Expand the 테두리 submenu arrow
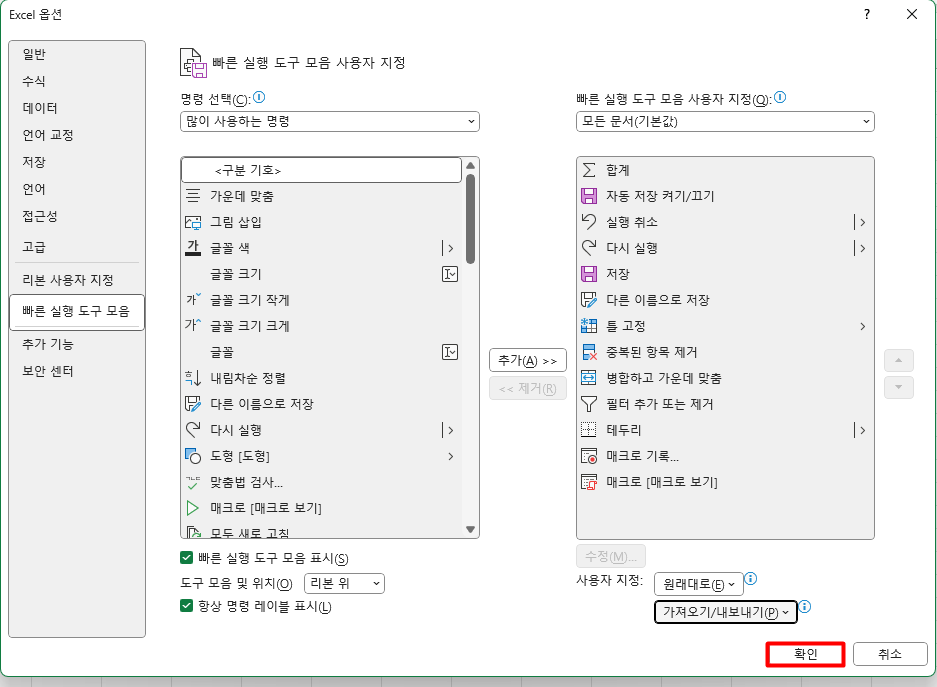Screen dimensions: 937x687 [x=861, y=430]
